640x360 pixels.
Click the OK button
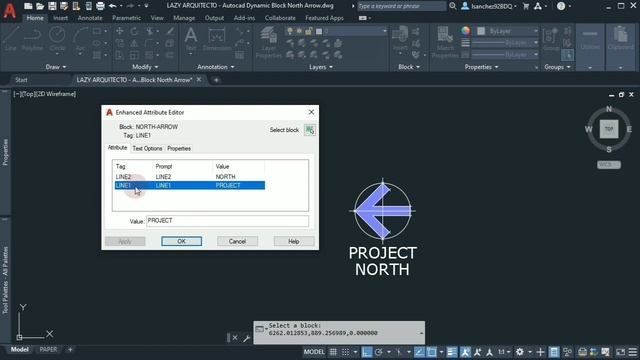pos(181,241)
